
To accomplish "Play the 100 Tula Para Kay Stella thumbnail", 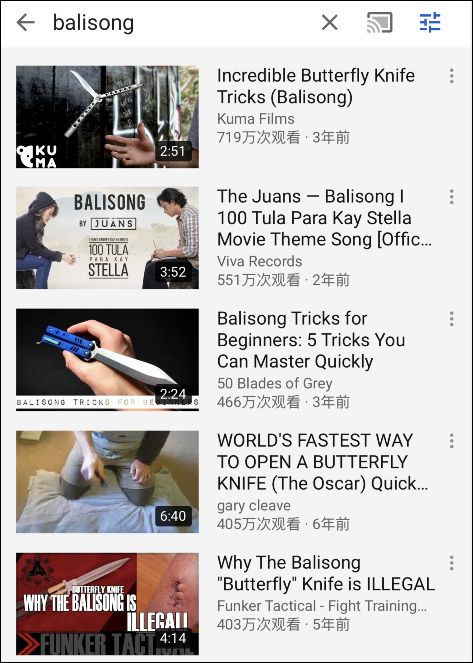I will click(107, 238).
